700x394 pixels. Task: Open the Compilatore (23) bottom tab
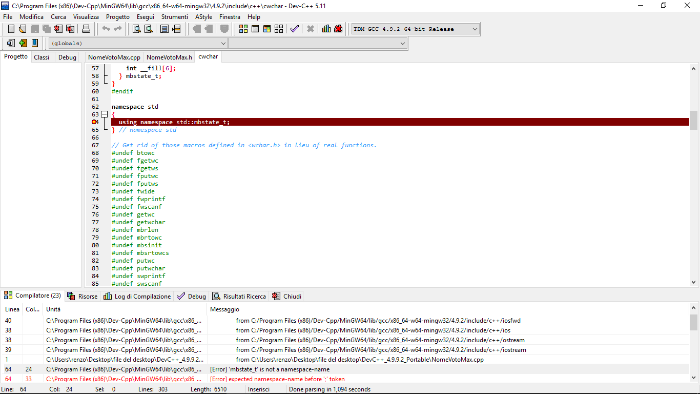[x=32, y=295]
